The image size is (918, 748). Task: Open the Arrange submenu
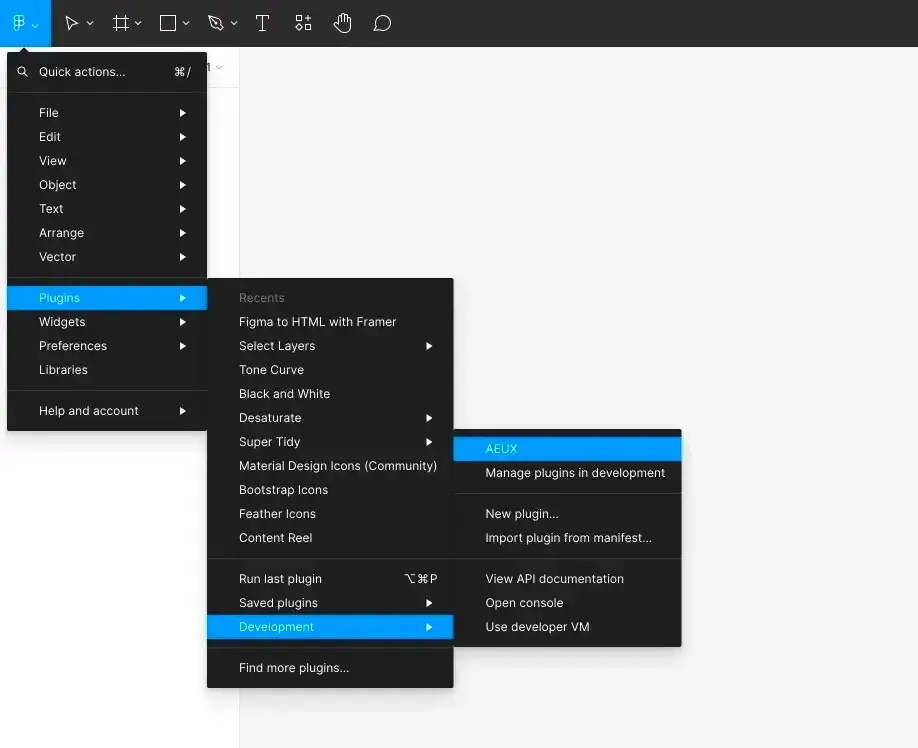pyautogui.click(x=107, y=232)
